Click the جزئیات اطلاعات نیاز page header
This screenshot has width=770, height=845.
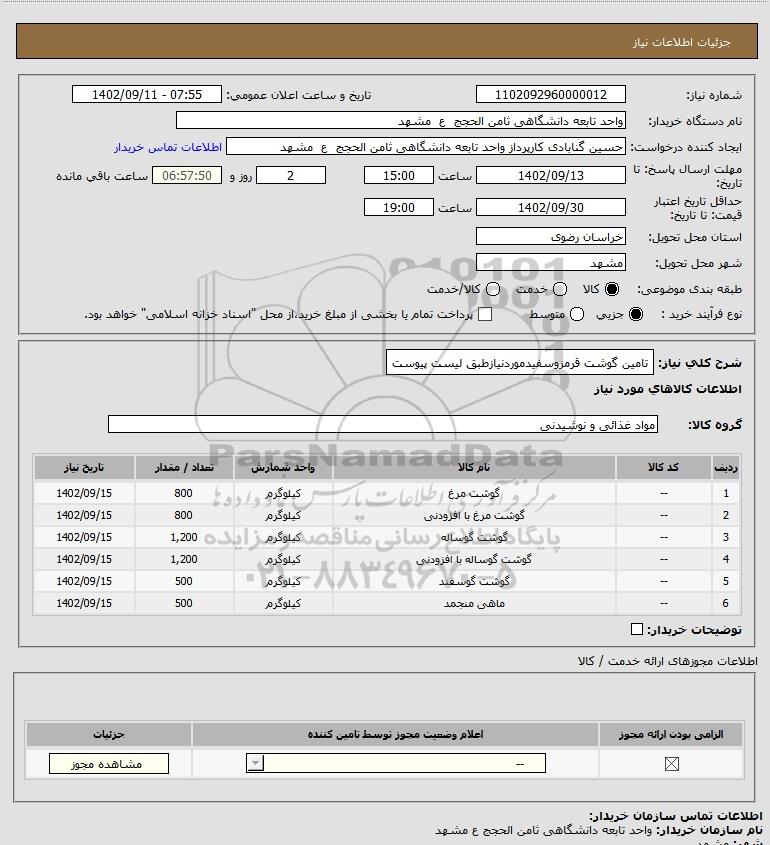pyautogui.click(x=682, y=42)
